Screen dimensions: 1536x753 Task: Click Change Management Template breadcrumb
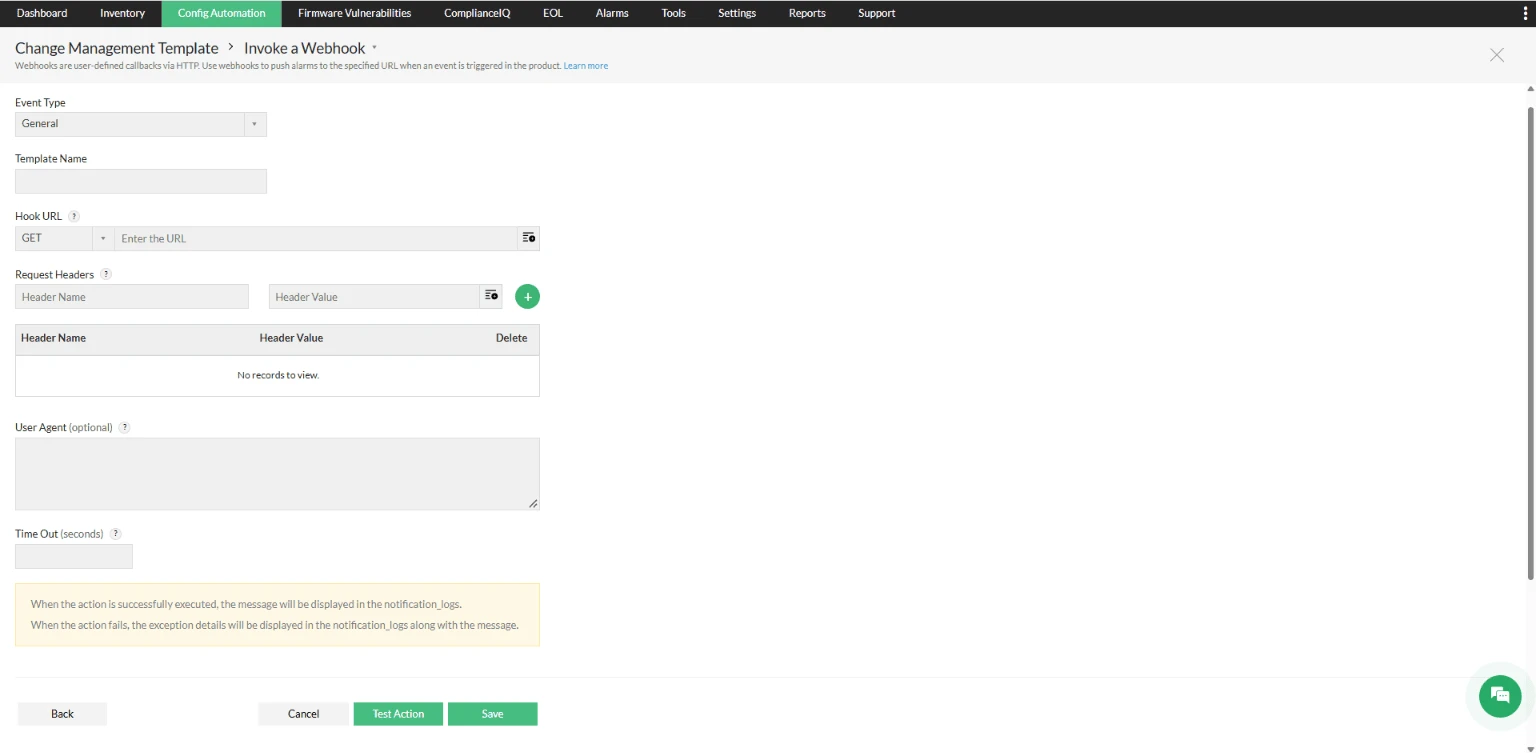click(116, 48)
